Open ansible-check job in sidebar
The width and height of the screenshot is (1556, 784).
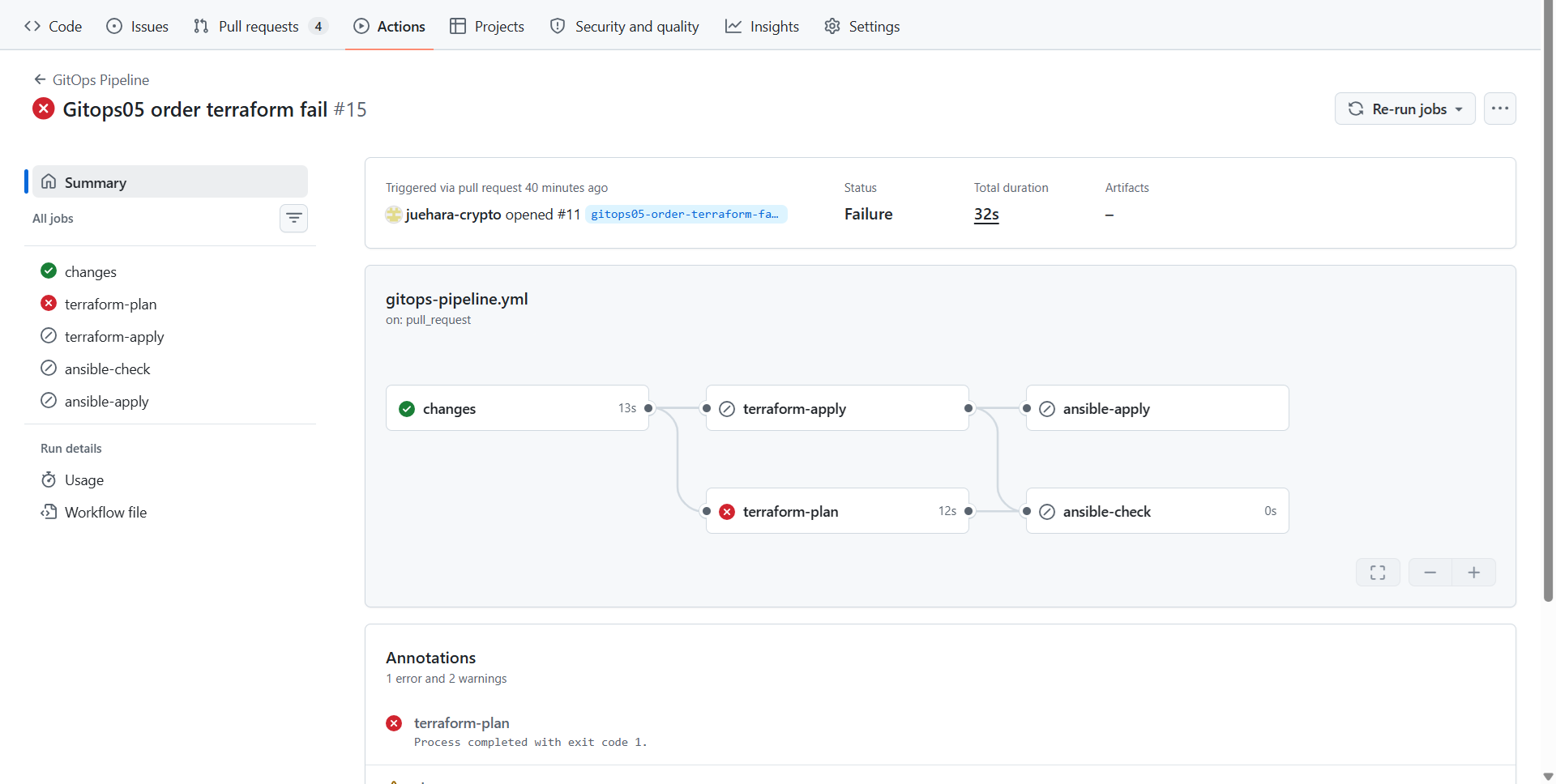[170, 369]
